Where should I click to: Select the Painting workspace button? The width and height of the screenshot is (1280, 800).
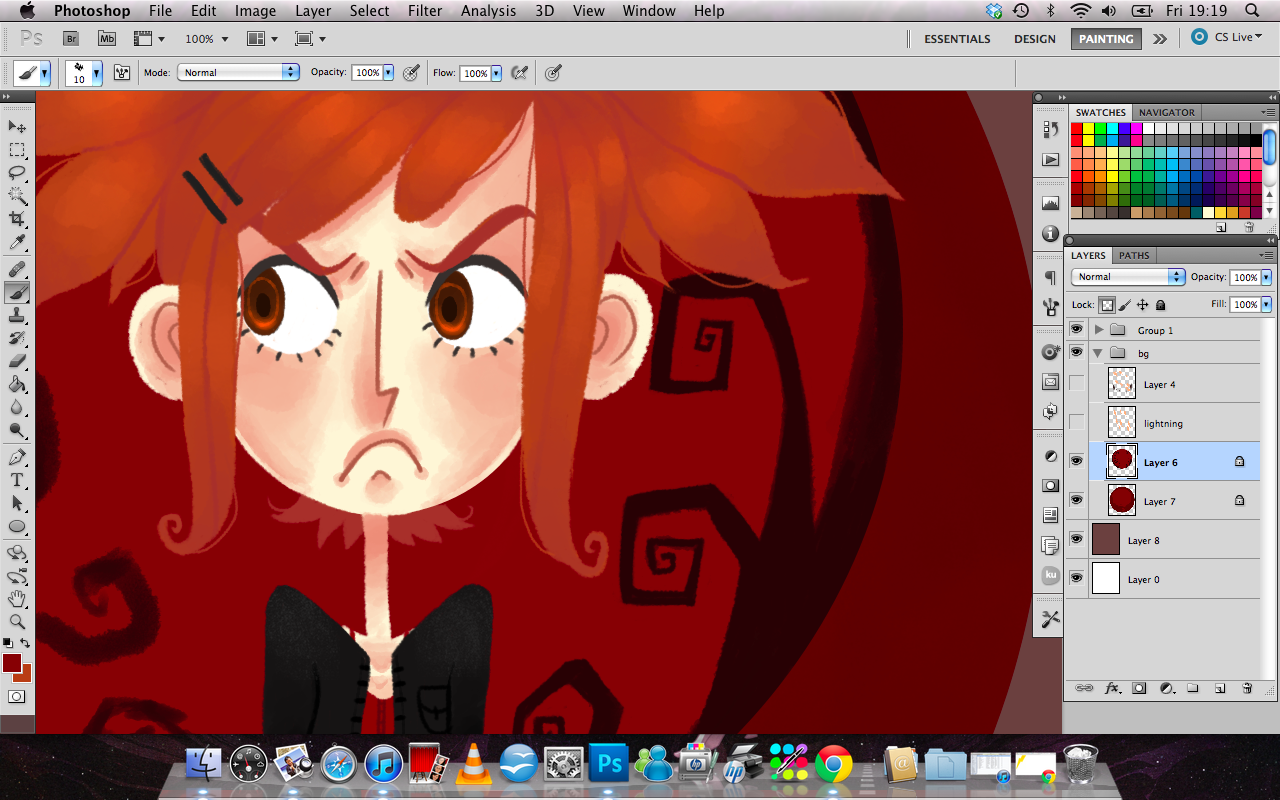point(1106,39)
